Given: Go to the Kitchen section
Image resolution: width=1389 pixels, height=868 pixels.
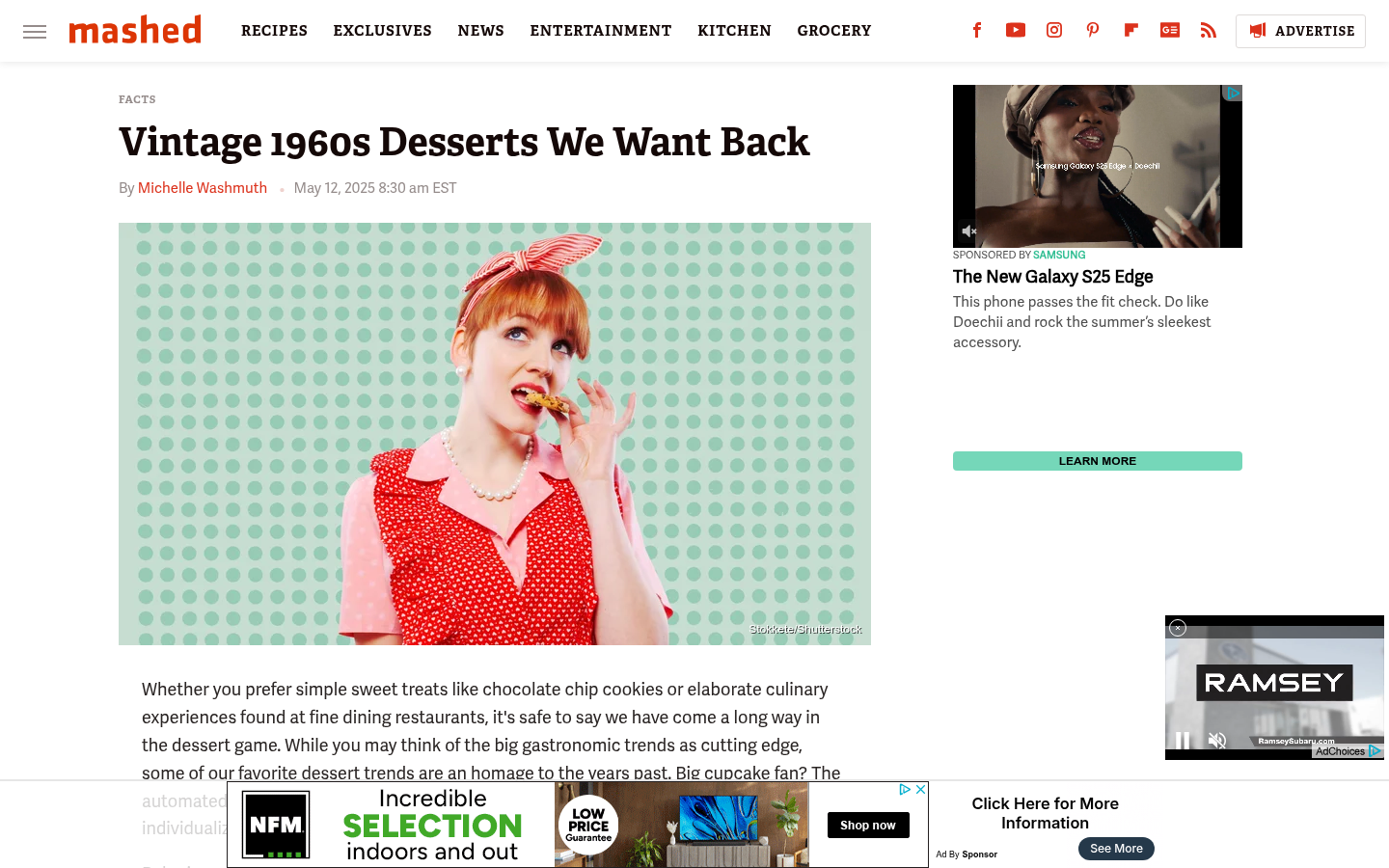Looking at the screenshot, I should (x=734, y=31).
